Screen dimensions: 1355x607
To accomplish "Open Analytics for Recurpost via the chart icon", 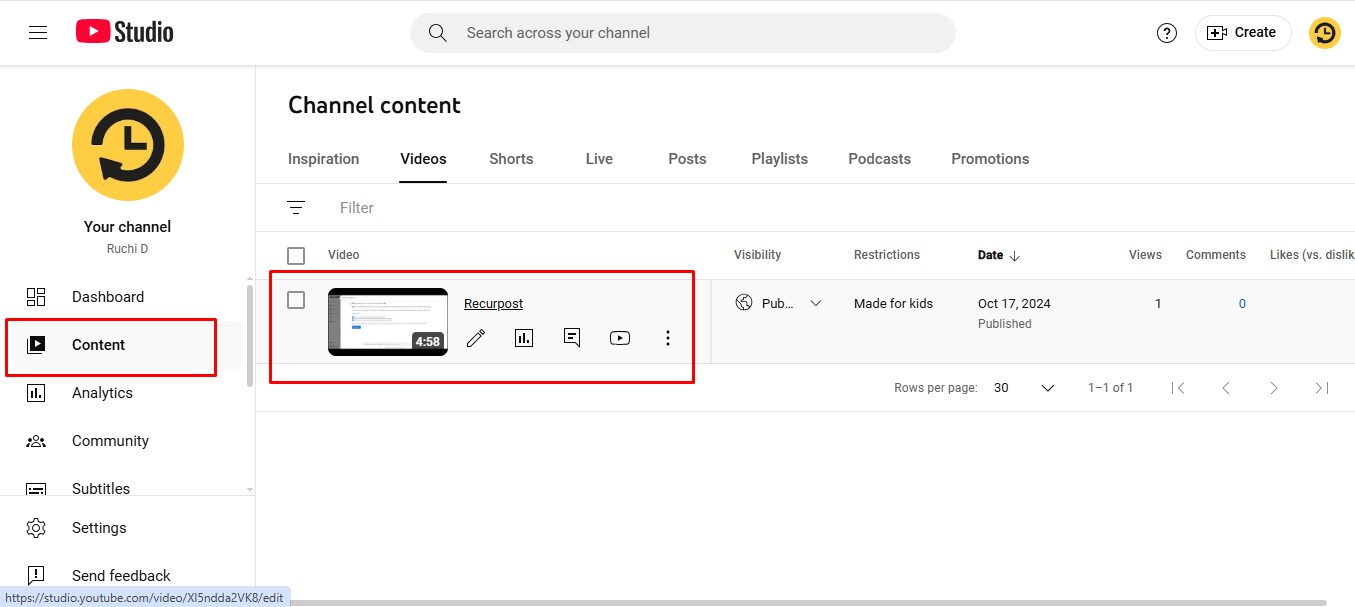I will (x=523, y=338).
